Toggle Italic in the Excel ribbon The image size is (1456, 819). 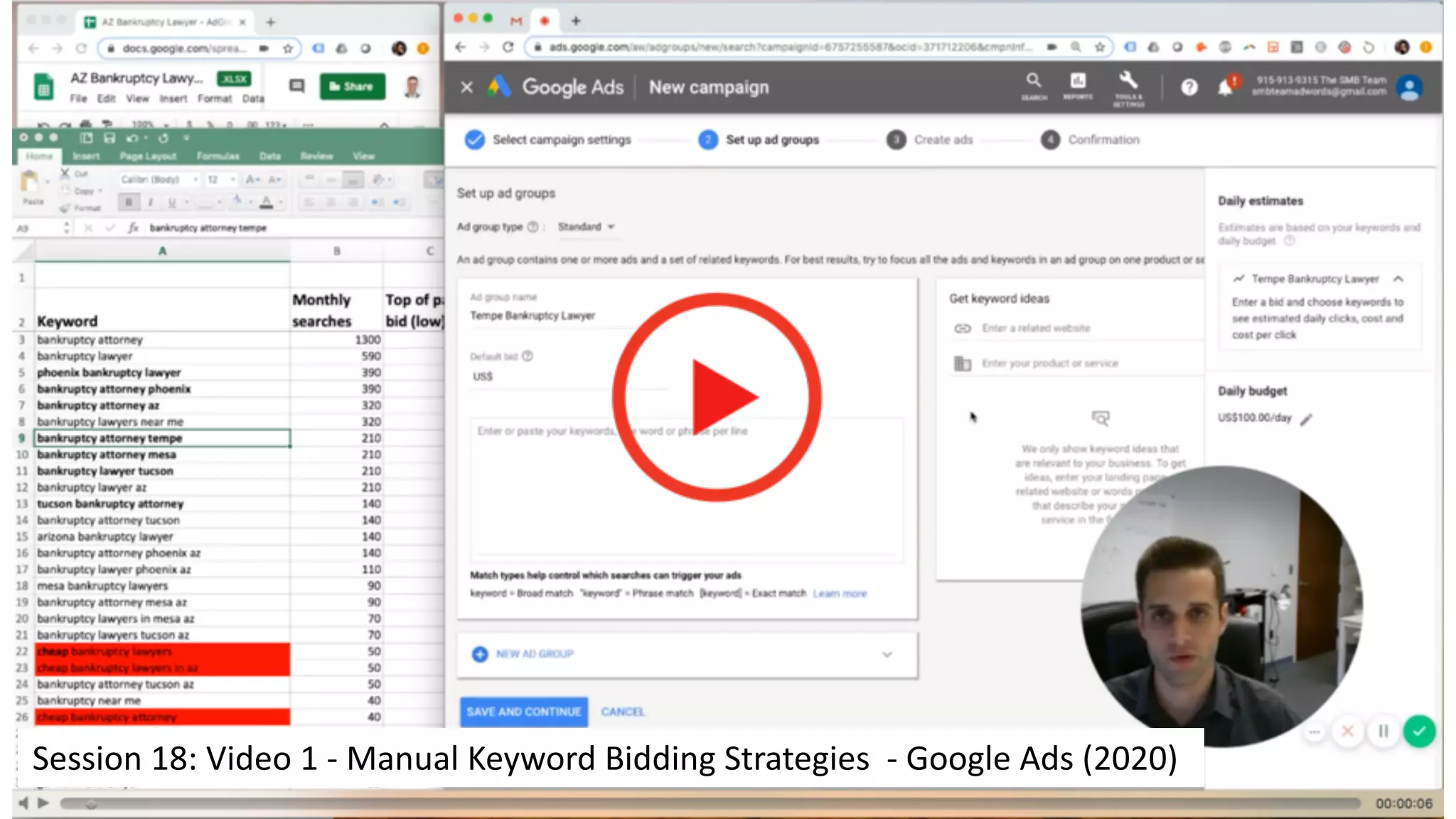click(x=150, y=203)
